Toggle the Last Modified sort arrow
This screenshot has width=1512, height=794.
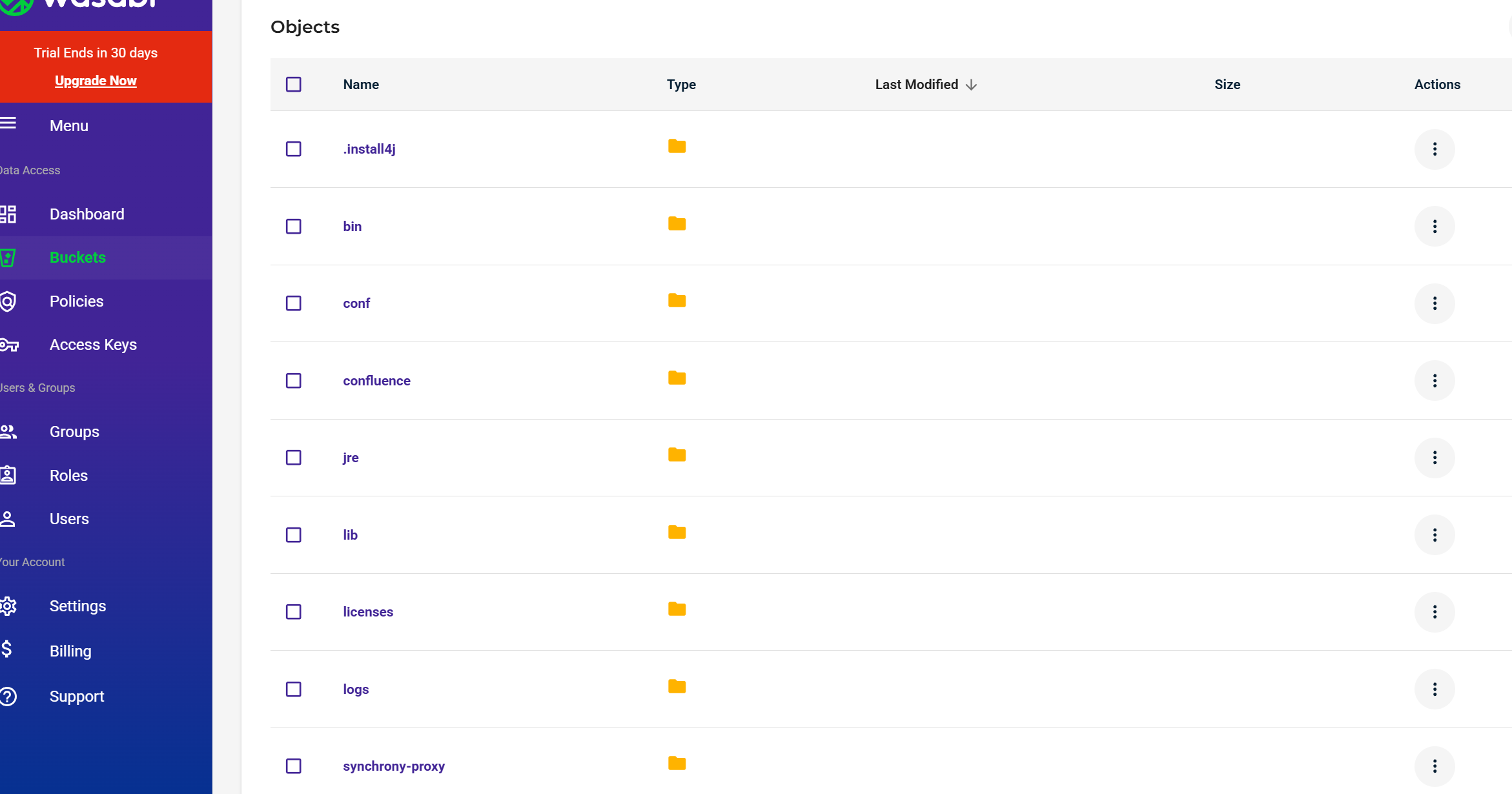[971, 85]
